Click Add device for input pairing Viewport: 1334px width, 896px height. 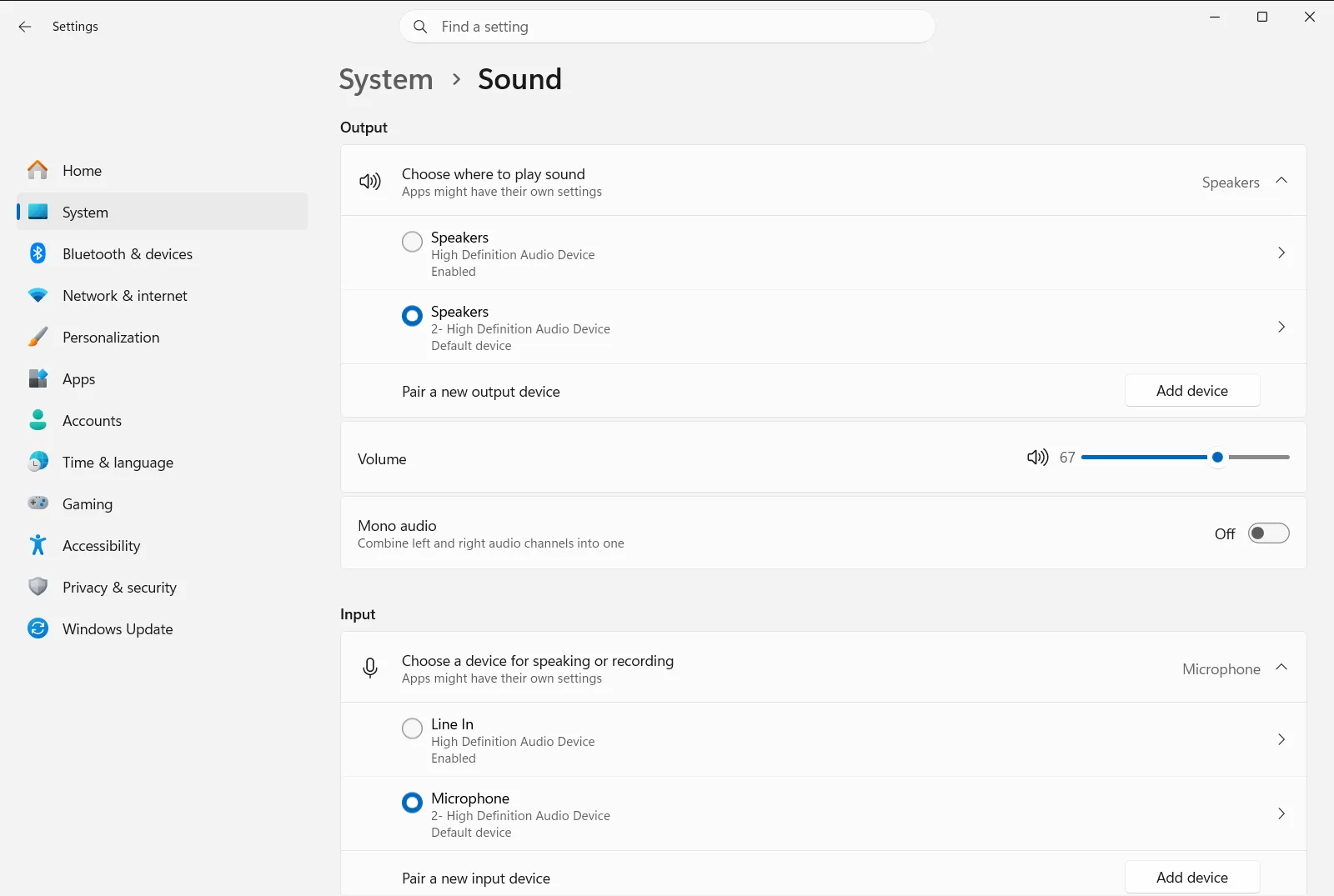coord(1192,877)
